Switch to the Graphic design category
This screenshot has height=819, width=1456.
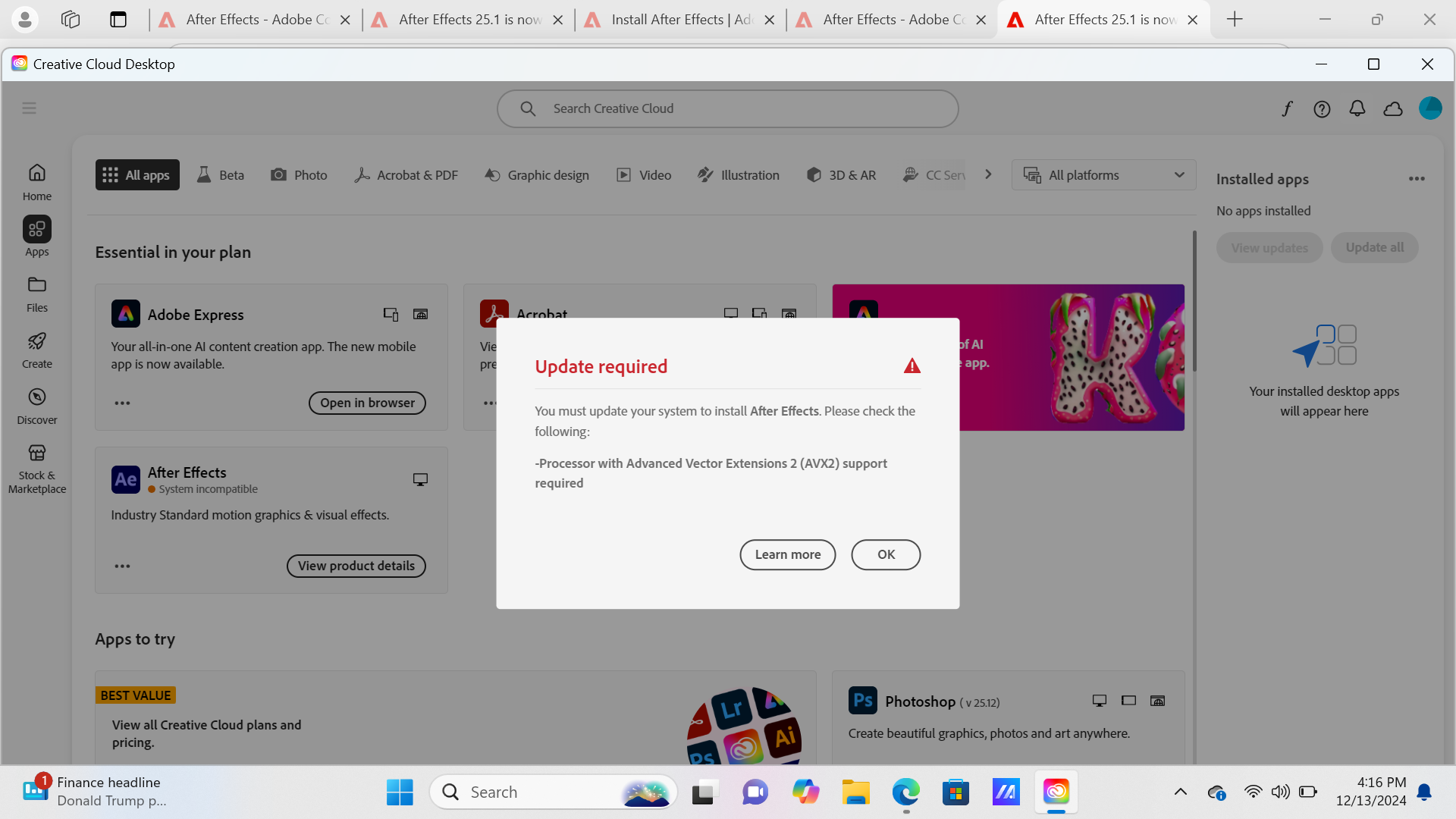(536, 174)
